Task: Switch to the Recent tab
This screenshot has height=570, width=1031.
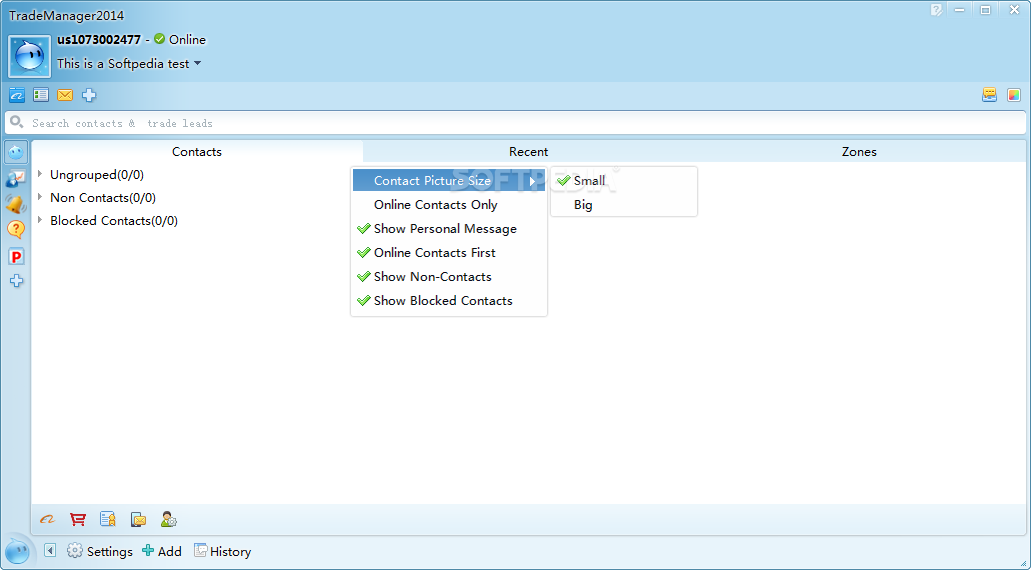Action: click(528, 151)
